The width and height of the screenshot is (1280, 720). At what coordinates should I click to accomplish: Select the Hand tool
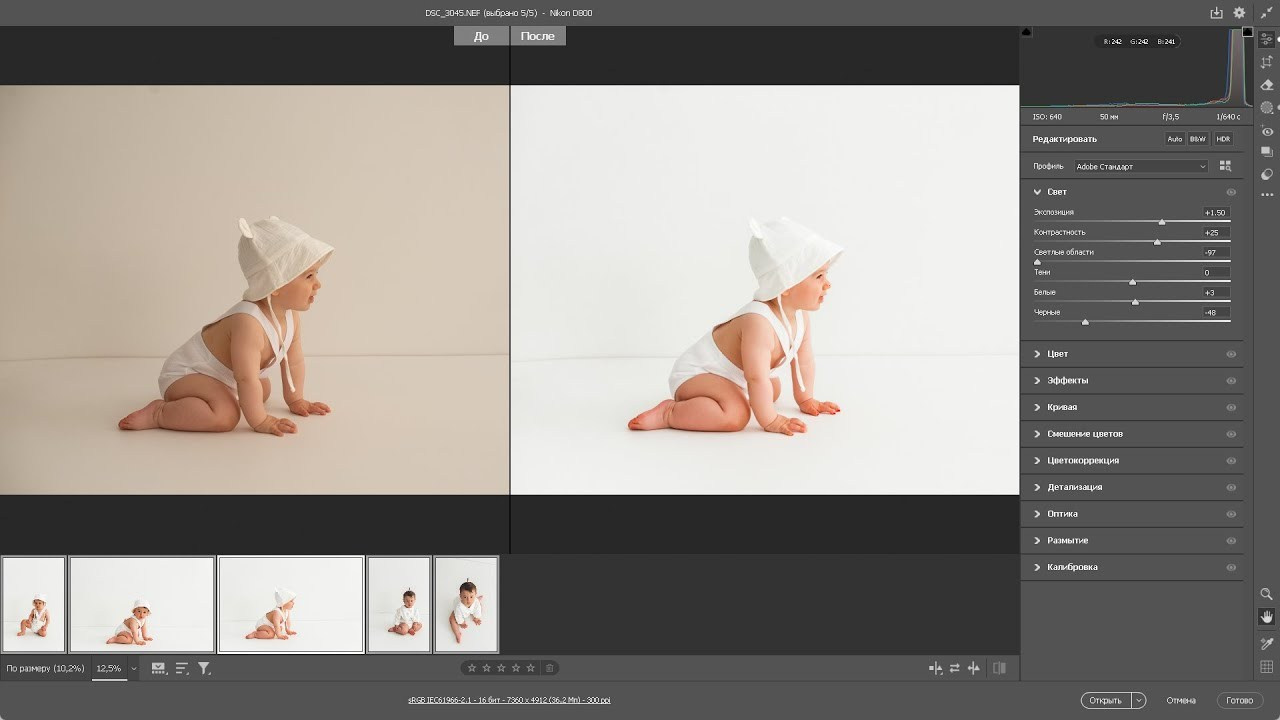(1266, 616)
